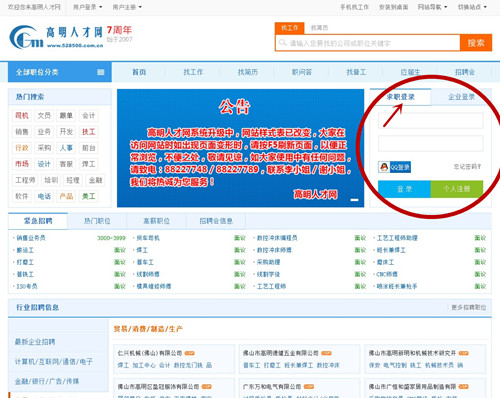This screenshot has width=500, height=398.
Task: Click hot search tag 销售
Action: tap(22, 132)
